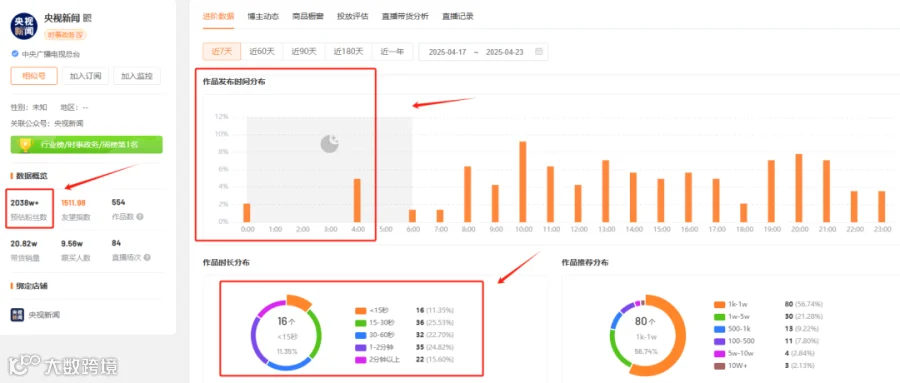900x383 pixels.
Task: Click the 2038w+ estimated followers value
Action: point(24,202)
